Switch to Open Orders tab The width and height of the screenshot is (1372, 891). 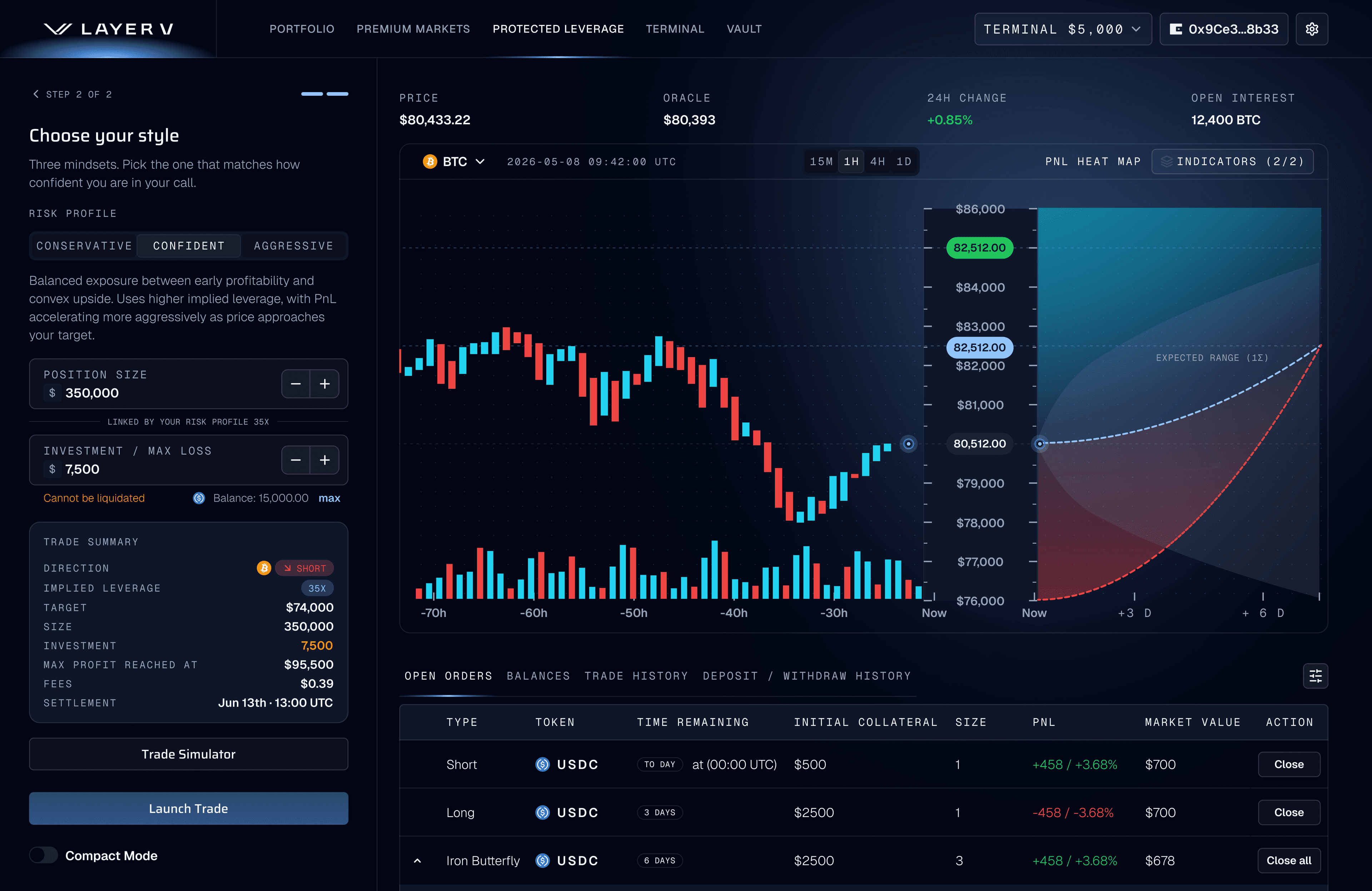[448, 676]
